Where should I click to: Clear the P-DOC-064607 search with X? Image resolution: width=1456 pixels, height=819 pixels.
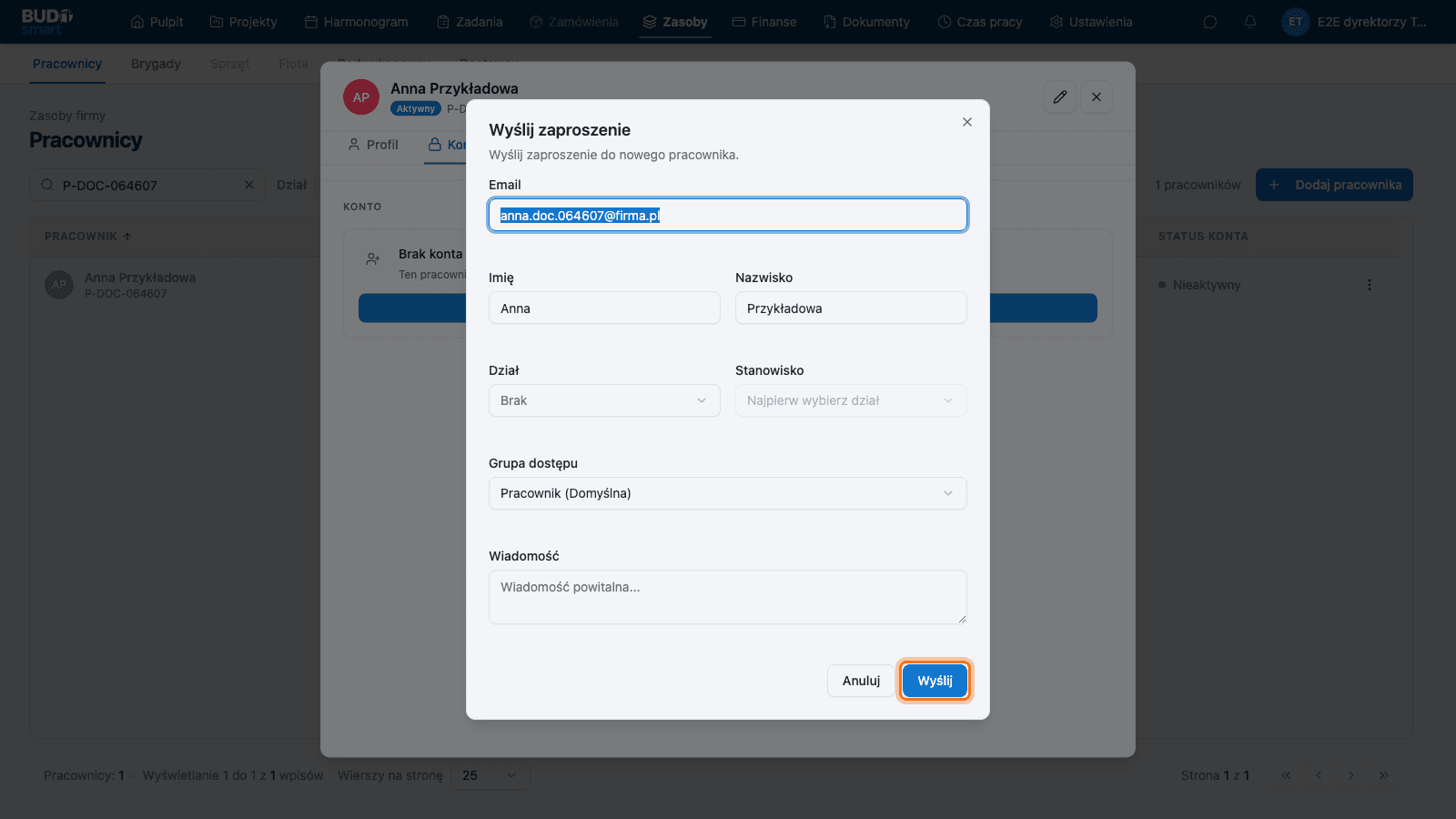249,185
